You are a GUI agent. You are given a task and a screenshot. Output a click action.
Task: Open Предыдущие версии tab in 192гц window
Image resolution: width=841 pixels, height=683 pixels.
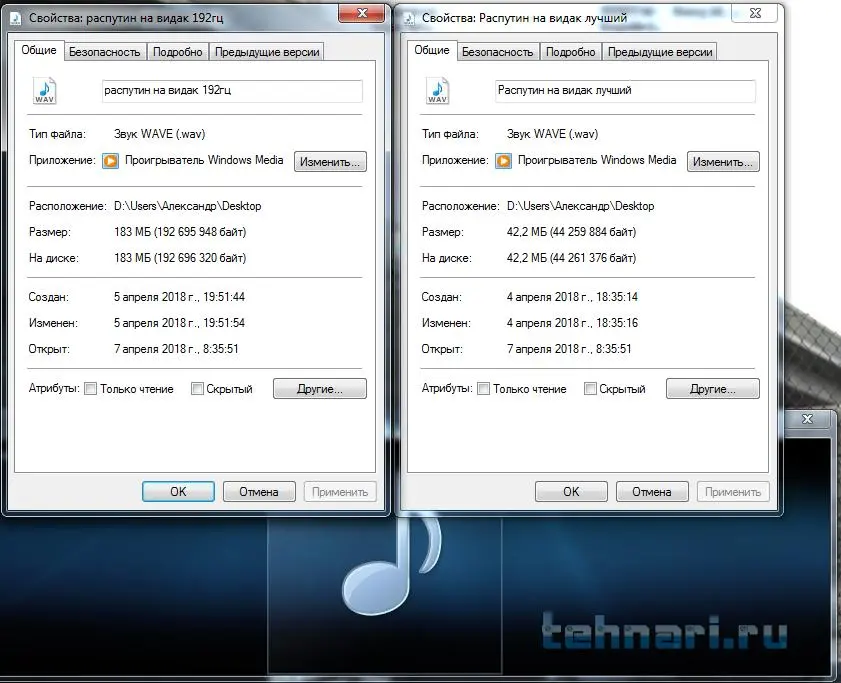coord(267,52)
